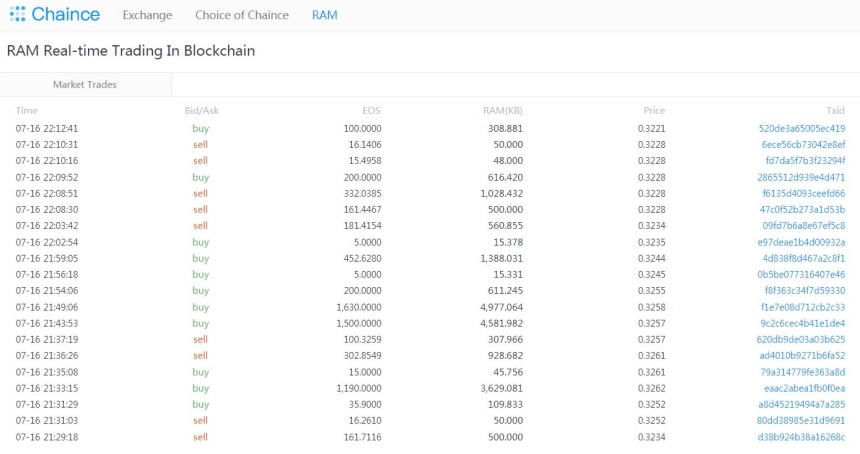
Task: Open transaction 620db9de03a03b625
Action: (x=801, y=339)
